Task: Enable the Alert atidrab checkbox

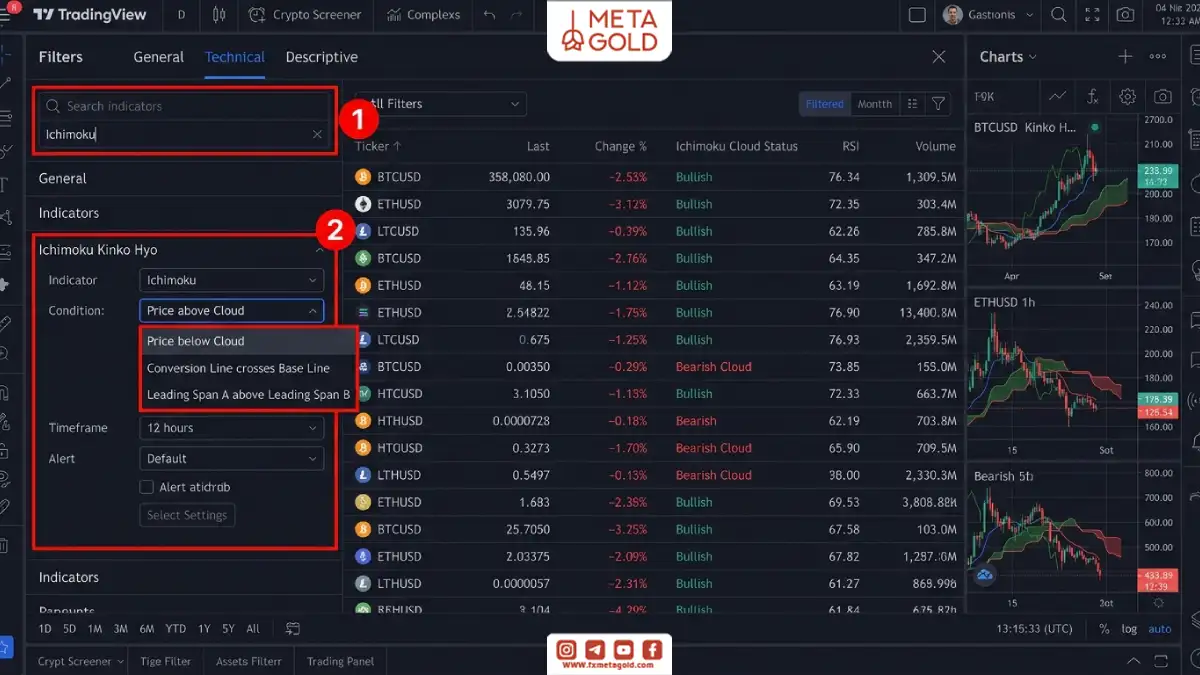Action: click(148, 487)
